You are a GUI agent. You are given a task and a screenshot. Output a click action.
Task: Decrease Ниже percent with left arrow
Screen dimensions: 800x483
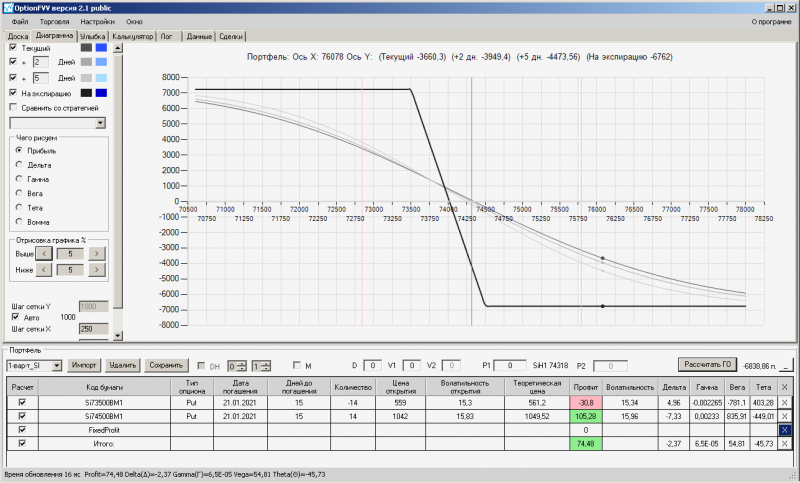click(44, 270)
